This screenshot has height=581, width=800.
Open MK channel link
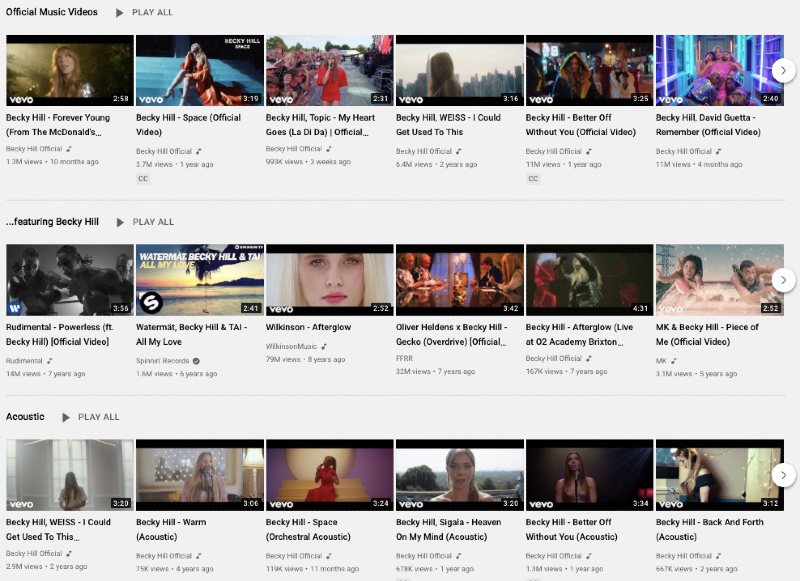click(x=661, y=361)
